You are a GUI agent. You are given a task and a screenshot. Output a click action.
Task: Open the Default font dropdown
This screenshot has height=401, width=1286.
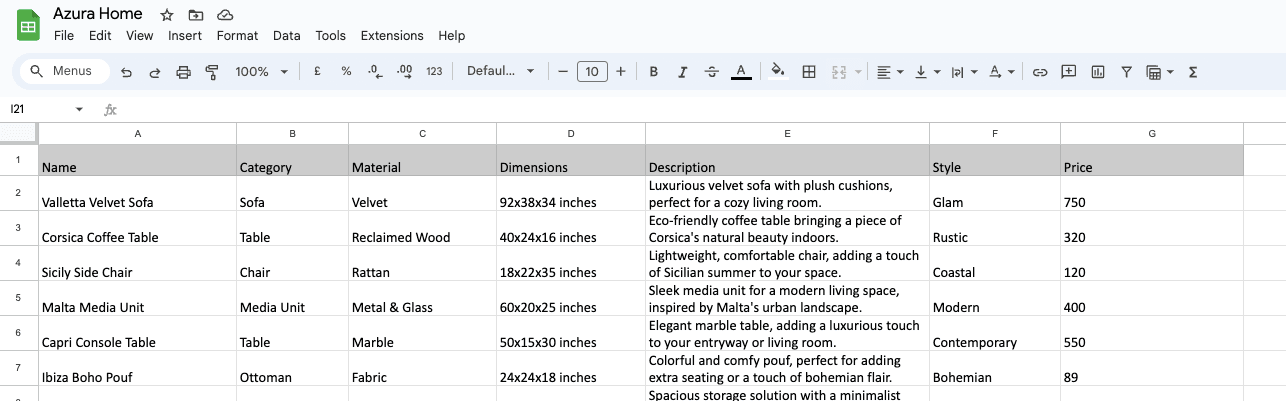coord(501,72)
